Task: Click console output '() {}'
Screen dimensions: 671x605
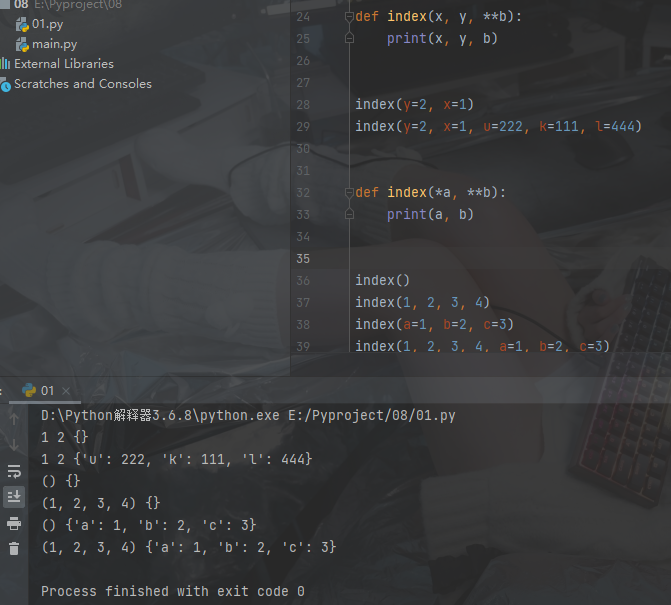Action: point(61,481)
